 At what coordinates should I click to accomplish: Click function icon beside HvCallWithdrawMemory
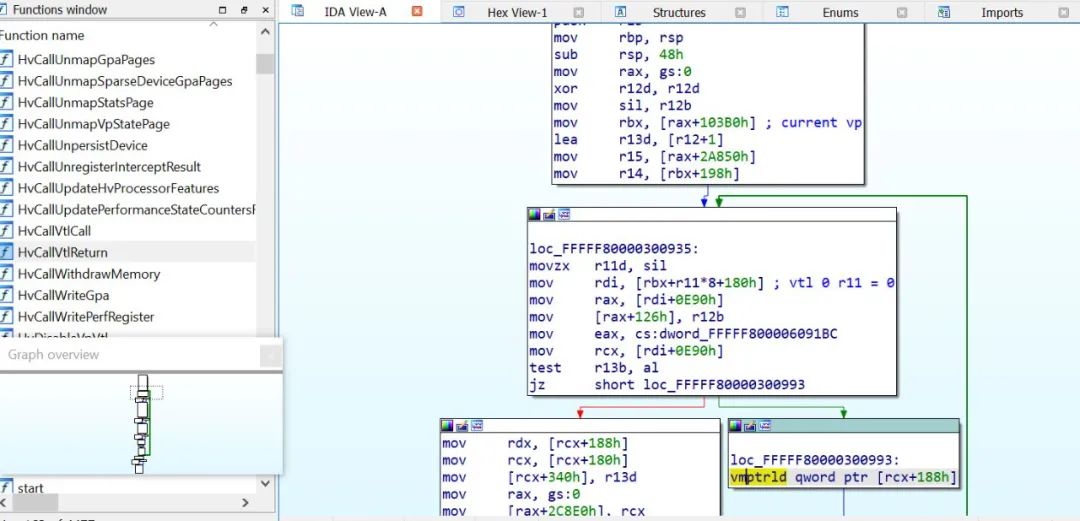(7, 274)
